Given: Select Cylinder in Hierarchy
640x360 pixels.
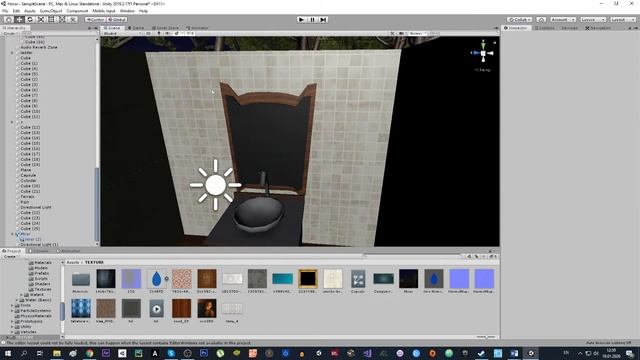Looking at the screenshot, I should click(29, 180).
